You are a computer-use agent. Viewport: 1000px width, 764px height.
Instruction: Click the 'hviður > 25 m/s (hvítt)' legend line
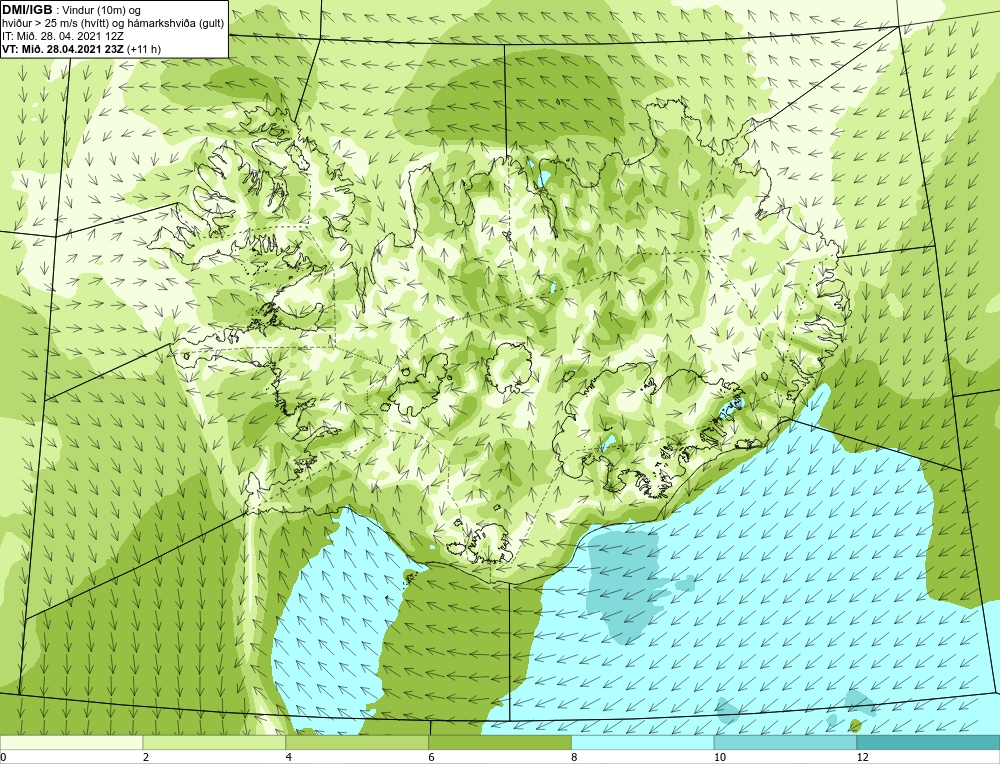112,24
